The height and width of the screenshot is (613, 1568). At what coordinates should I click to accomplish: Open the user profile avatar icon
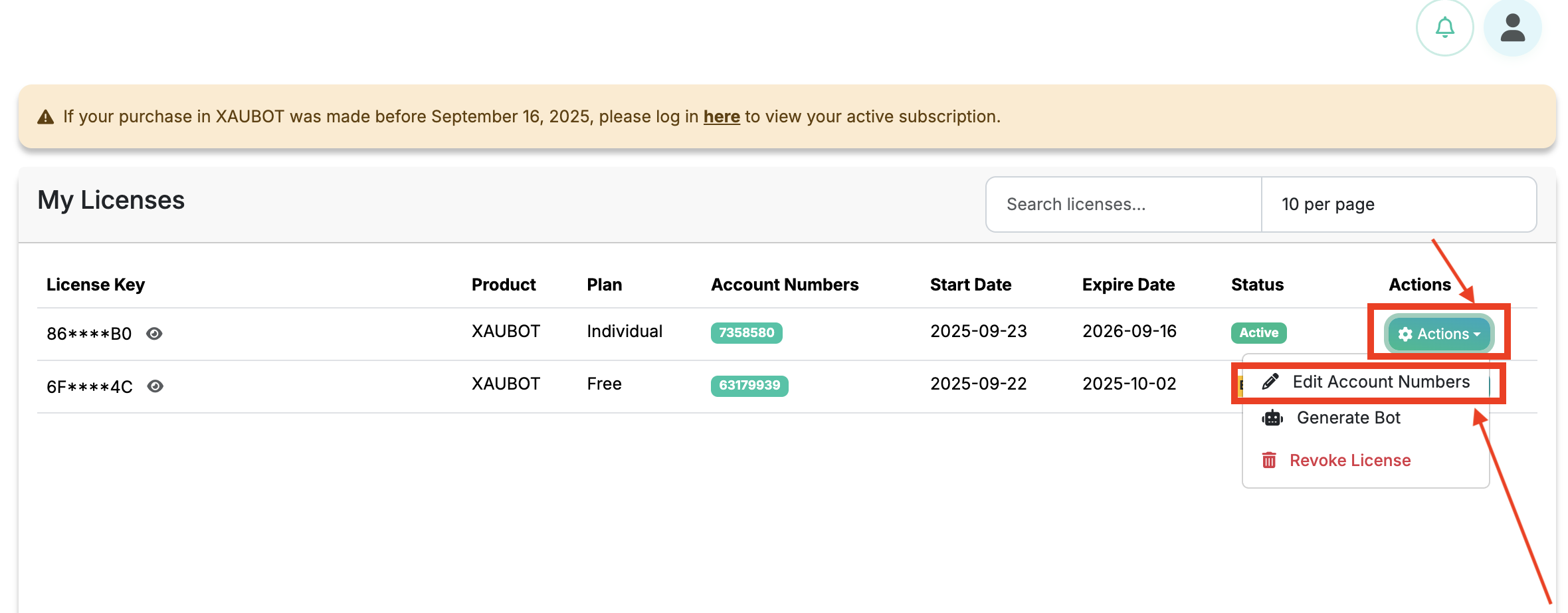[x=1512, y=28]
